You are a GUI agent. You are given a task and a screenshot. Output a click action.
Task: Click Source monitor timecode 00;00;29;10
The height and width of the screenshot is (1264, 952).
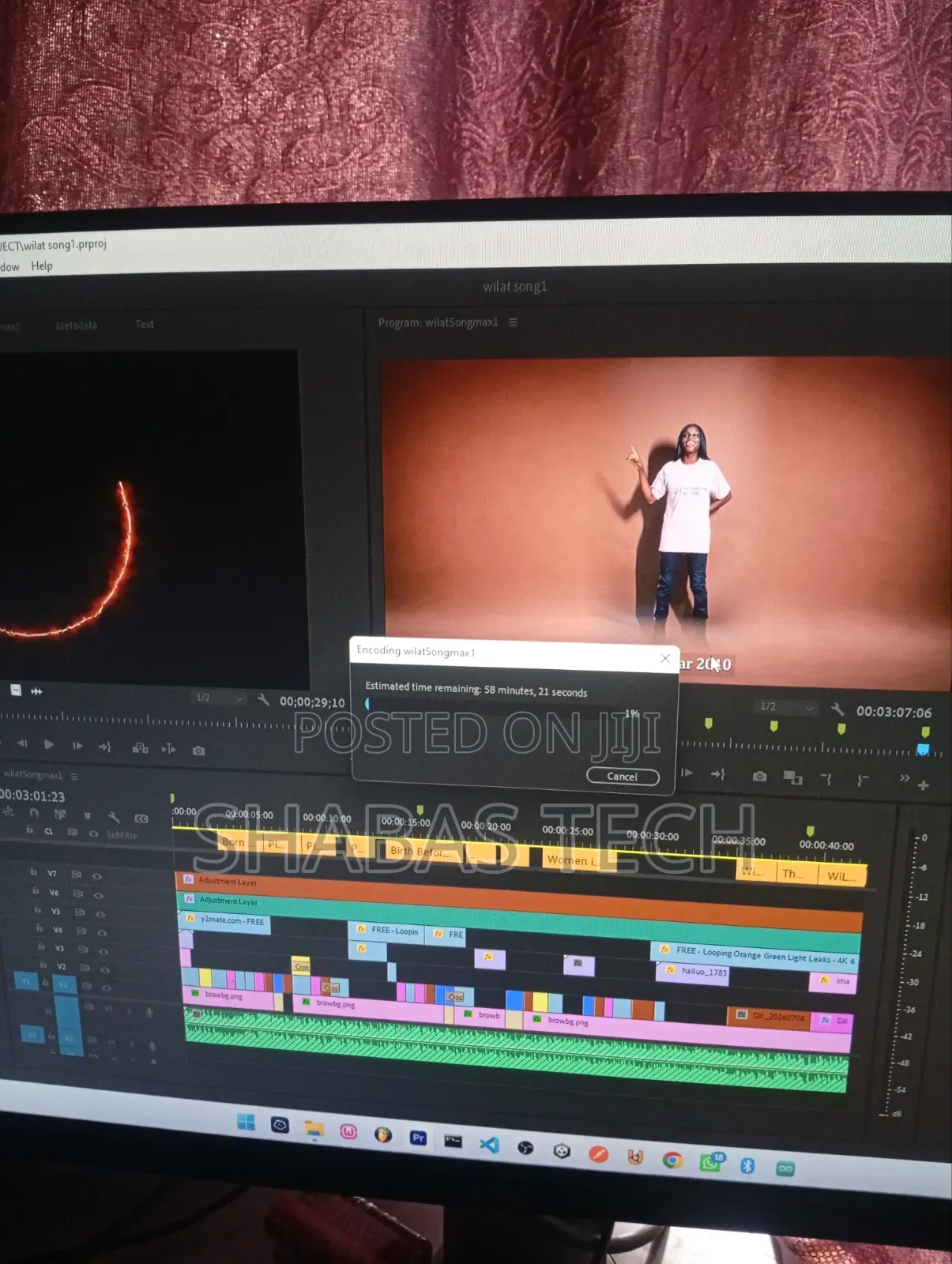pyautogui.click(x=312, y=702)
